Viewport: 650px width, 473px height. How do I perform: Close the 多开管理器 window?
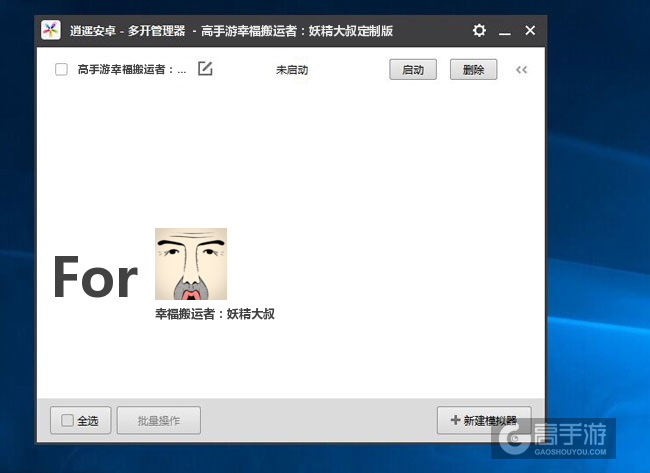[x=530, y=30]
